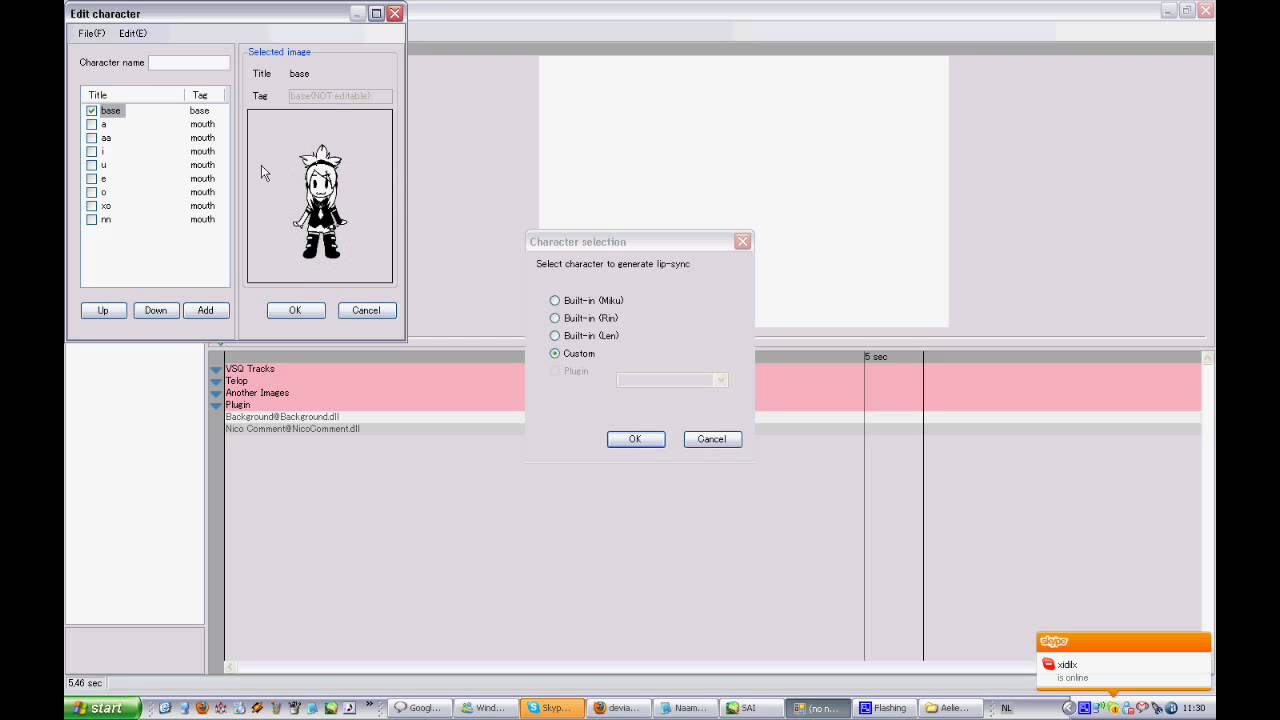Collapse the Plugin track triangle
Screen dimensions: 1280x720
216,405
